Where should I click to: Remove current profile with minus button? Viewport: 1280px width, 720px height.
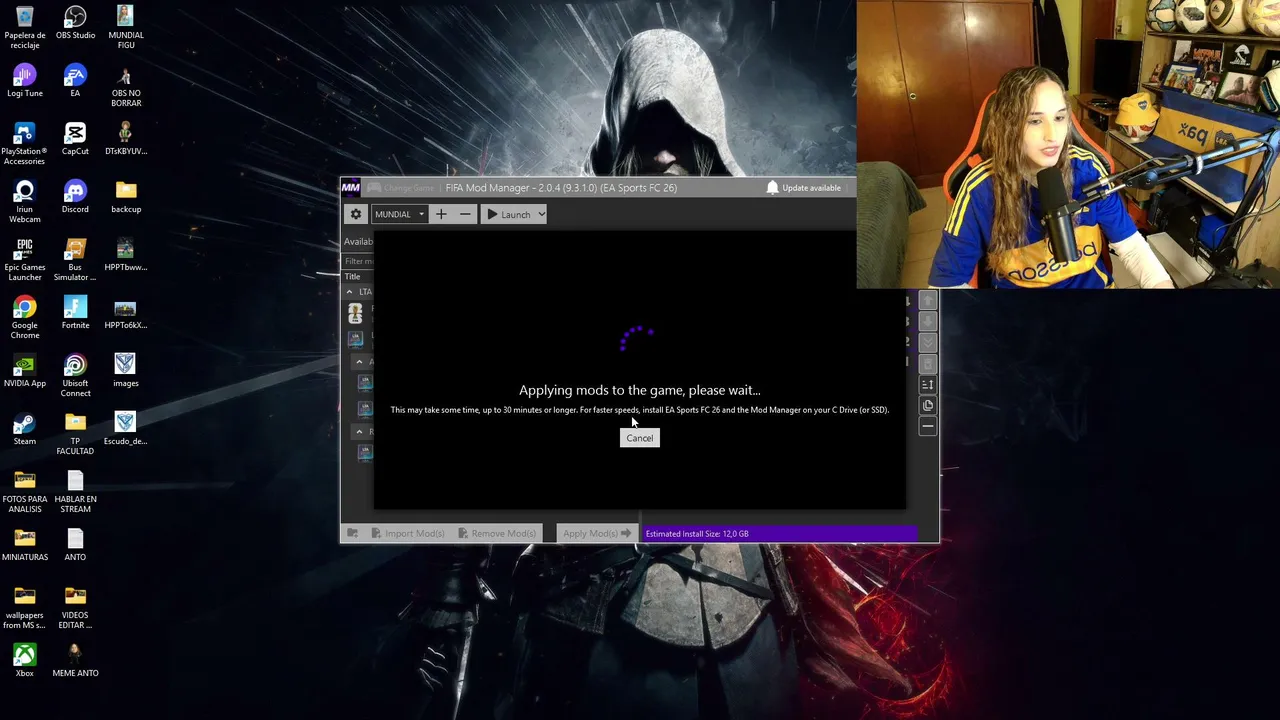465,214
